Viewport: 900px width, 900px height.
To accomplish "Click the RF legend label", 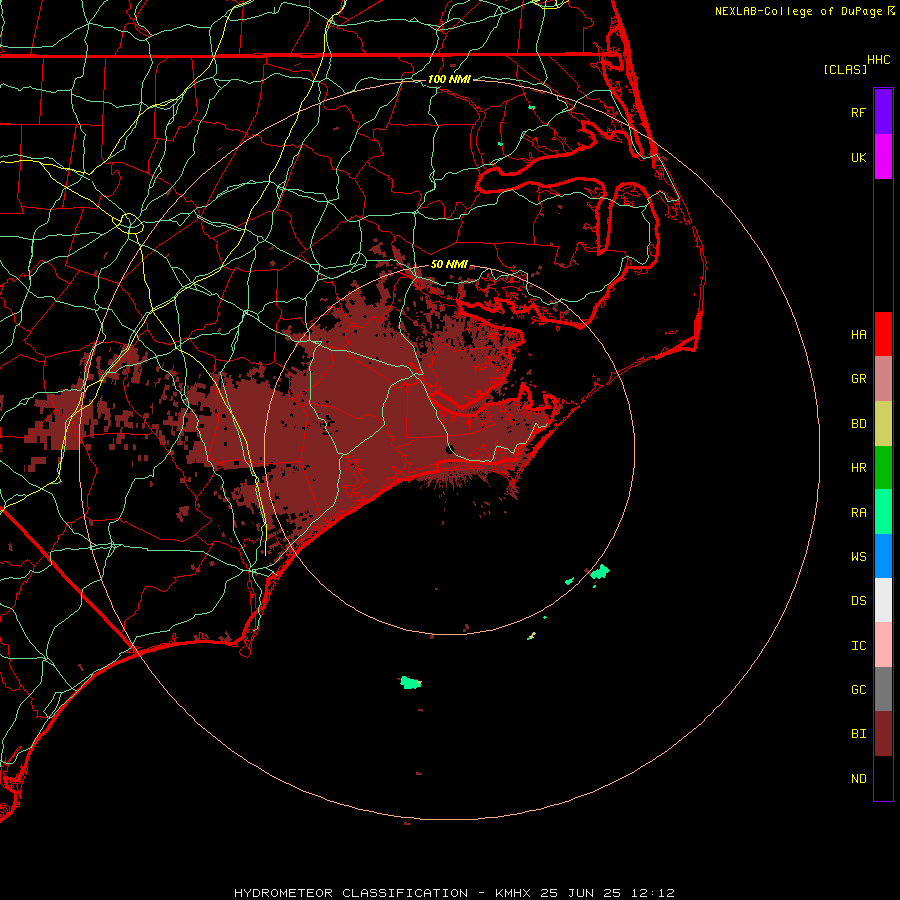I will [x=858, y=112].
